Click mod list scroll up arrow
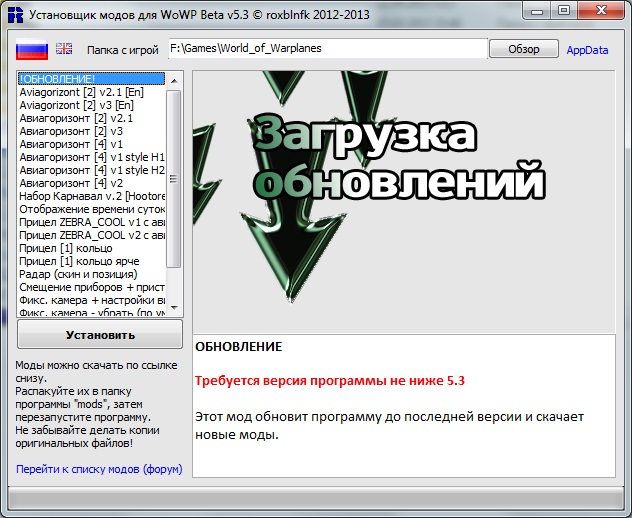632x518 pixels. pos(174,81)
